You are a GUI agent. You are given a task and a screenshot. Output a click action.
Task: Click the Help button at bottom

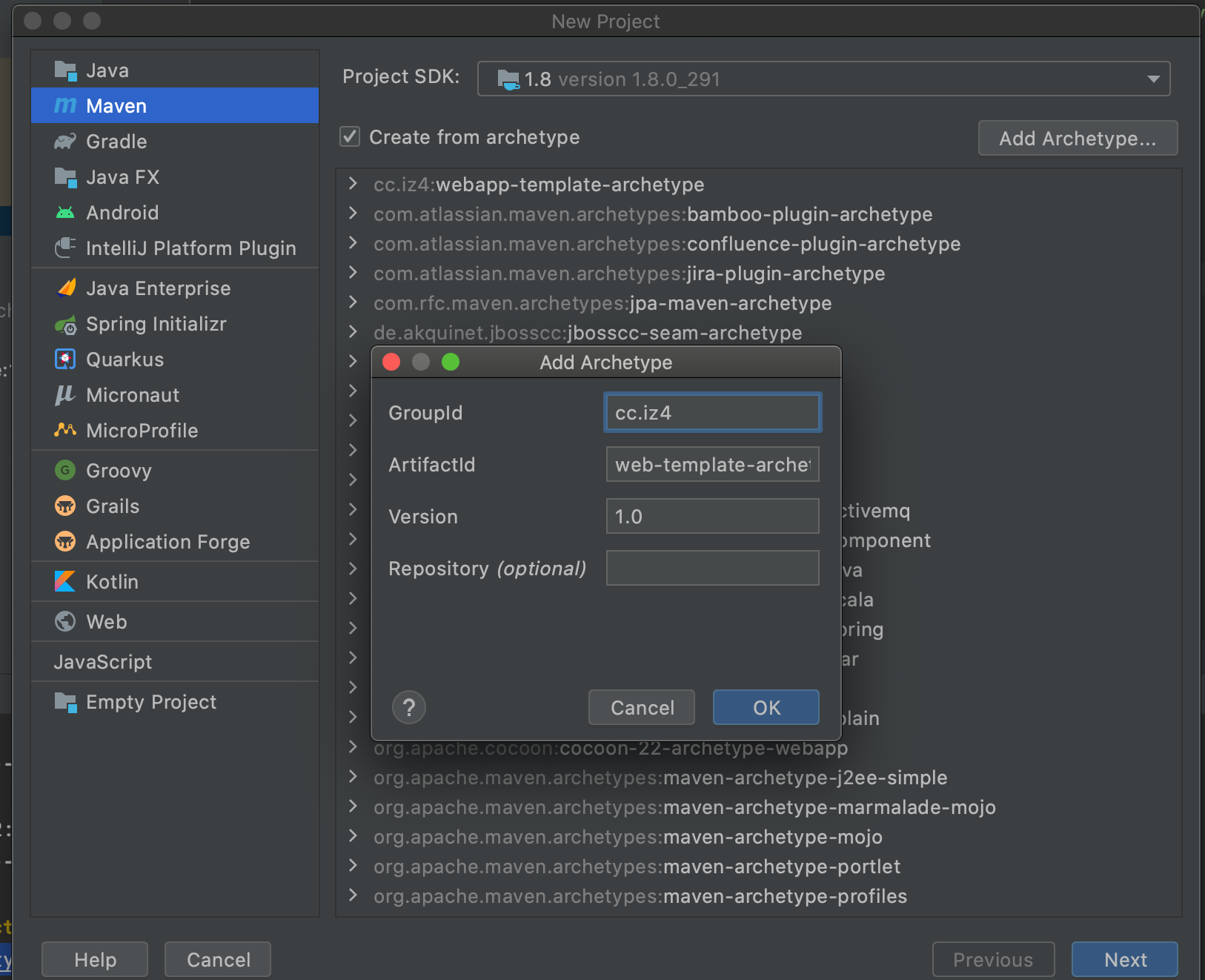click(x=95, y=960)
